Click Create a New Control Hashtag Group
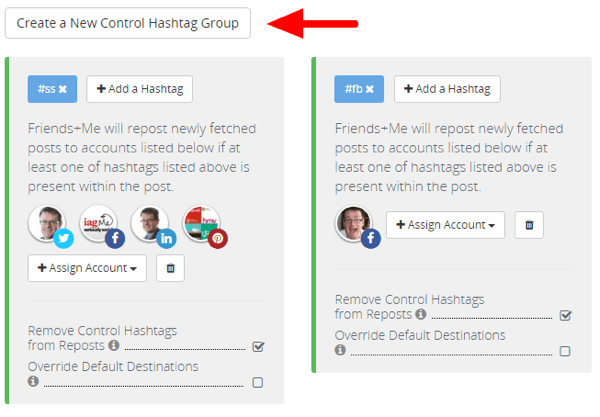 128,23
